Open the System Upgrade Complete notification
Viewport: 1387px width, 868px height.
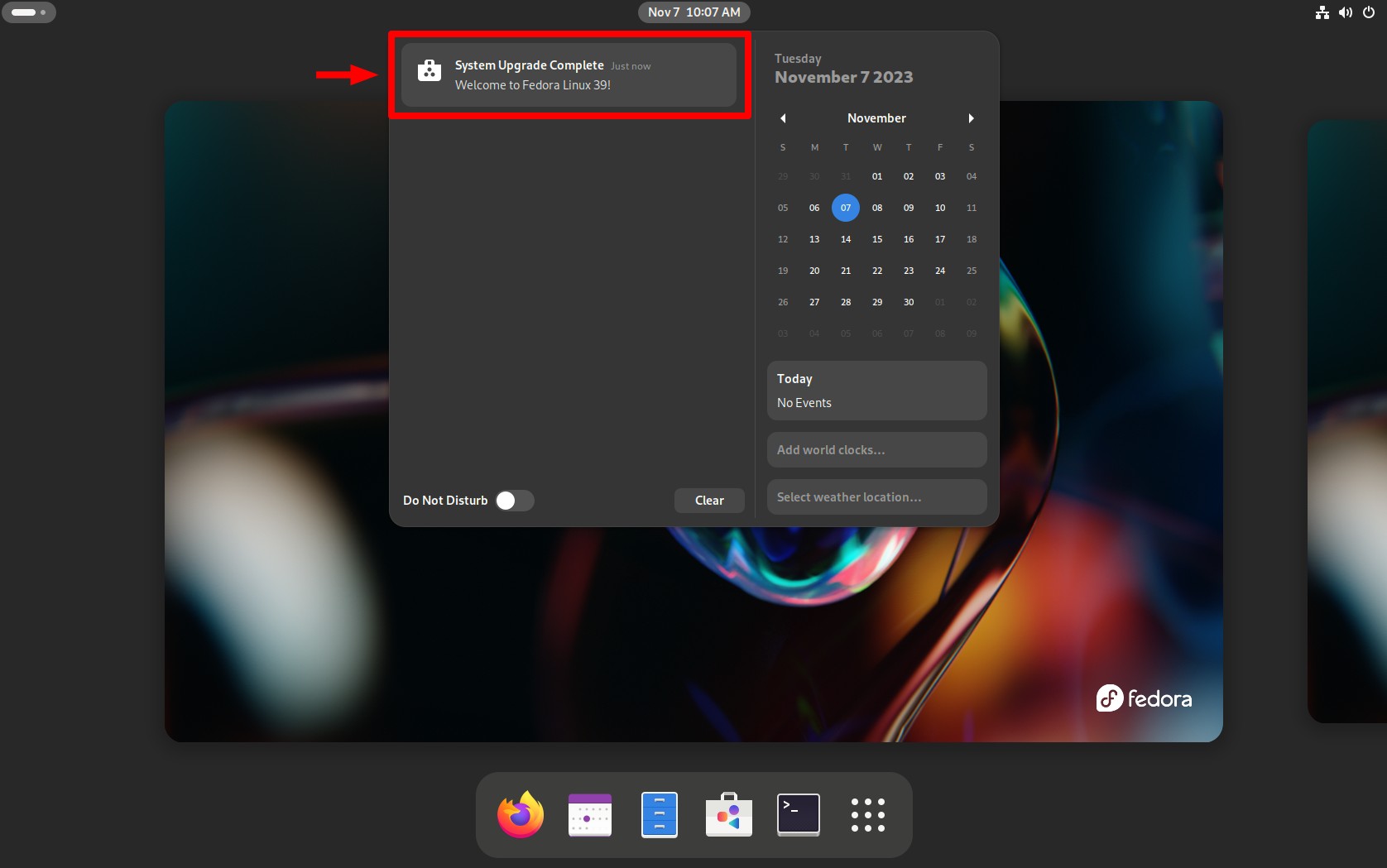coord(569,75)
